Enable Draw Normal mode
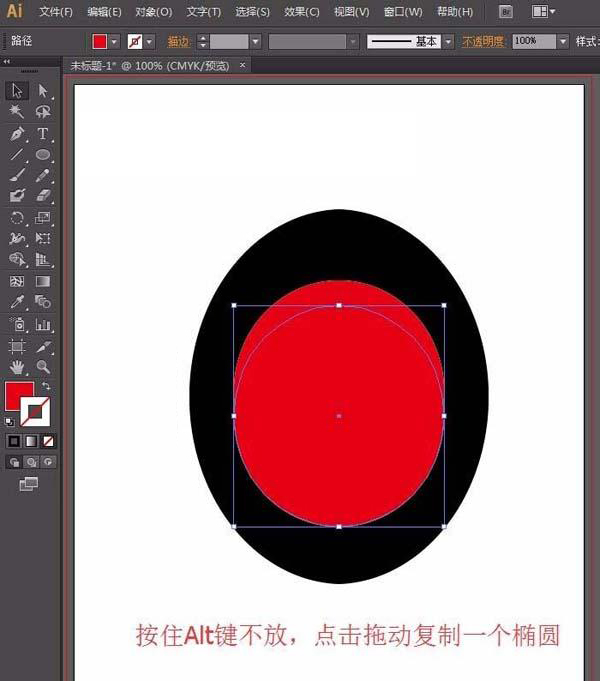 14,462
